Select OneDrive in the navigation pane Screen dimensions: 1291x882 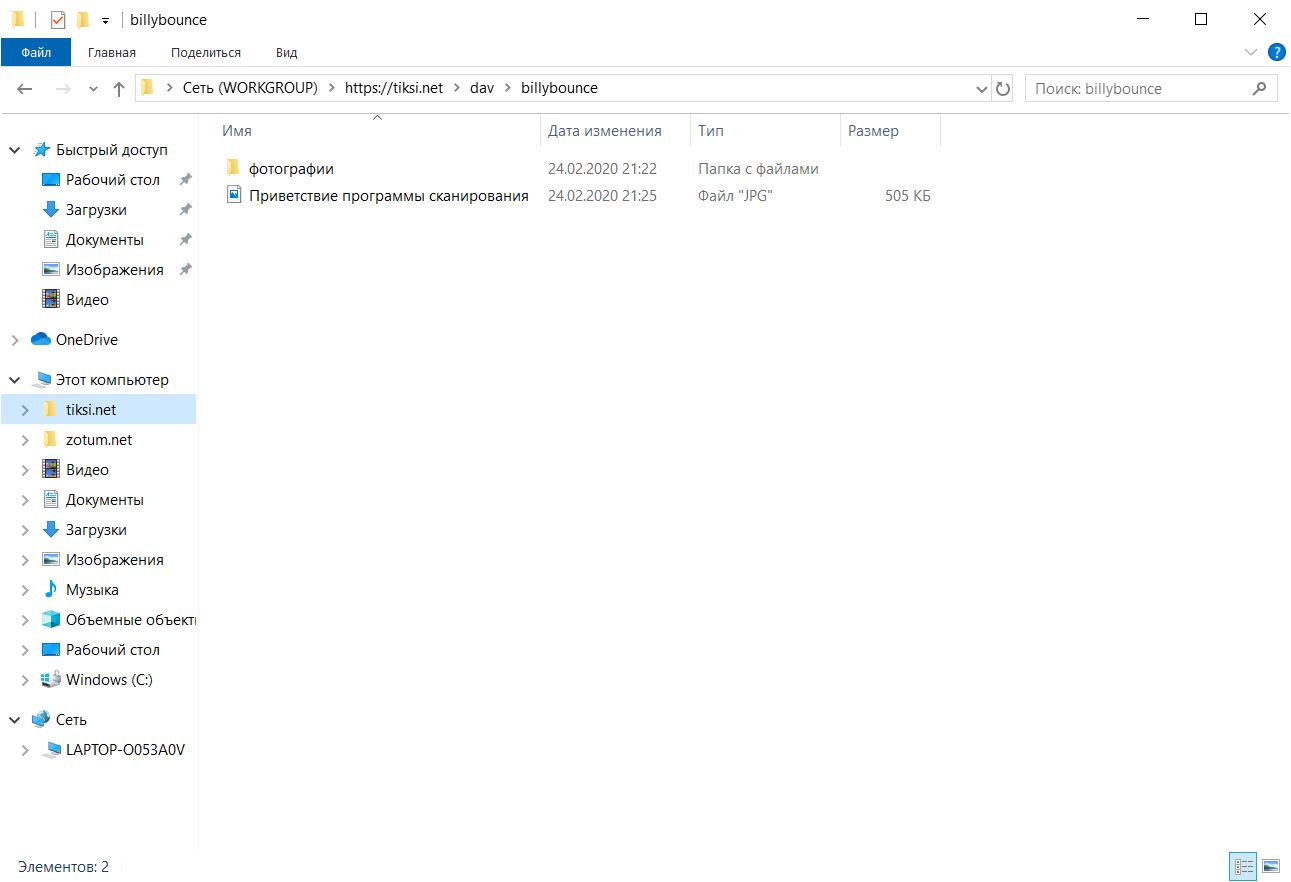[x=86, y=340]
